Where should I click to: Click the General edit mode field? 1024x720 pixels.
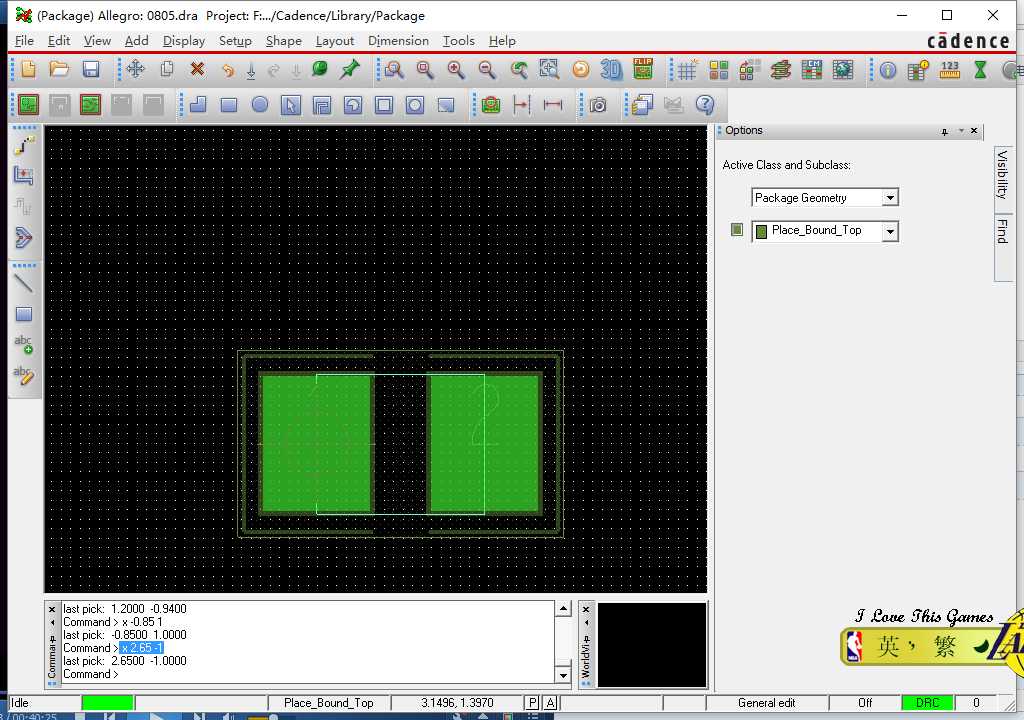(767, 703)
